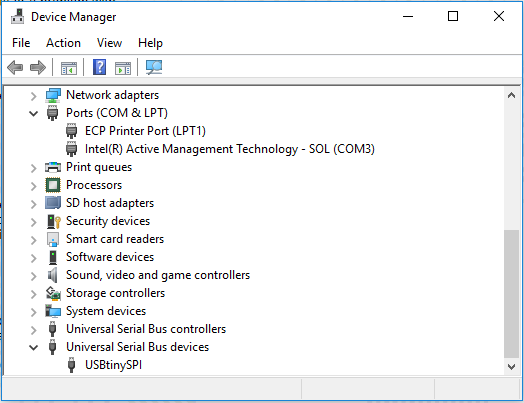Viewport: 524px width, 403px height.
Task: Click the vertical scrollbar thumb
Action: pyautogui.click(x=511, y=294)
